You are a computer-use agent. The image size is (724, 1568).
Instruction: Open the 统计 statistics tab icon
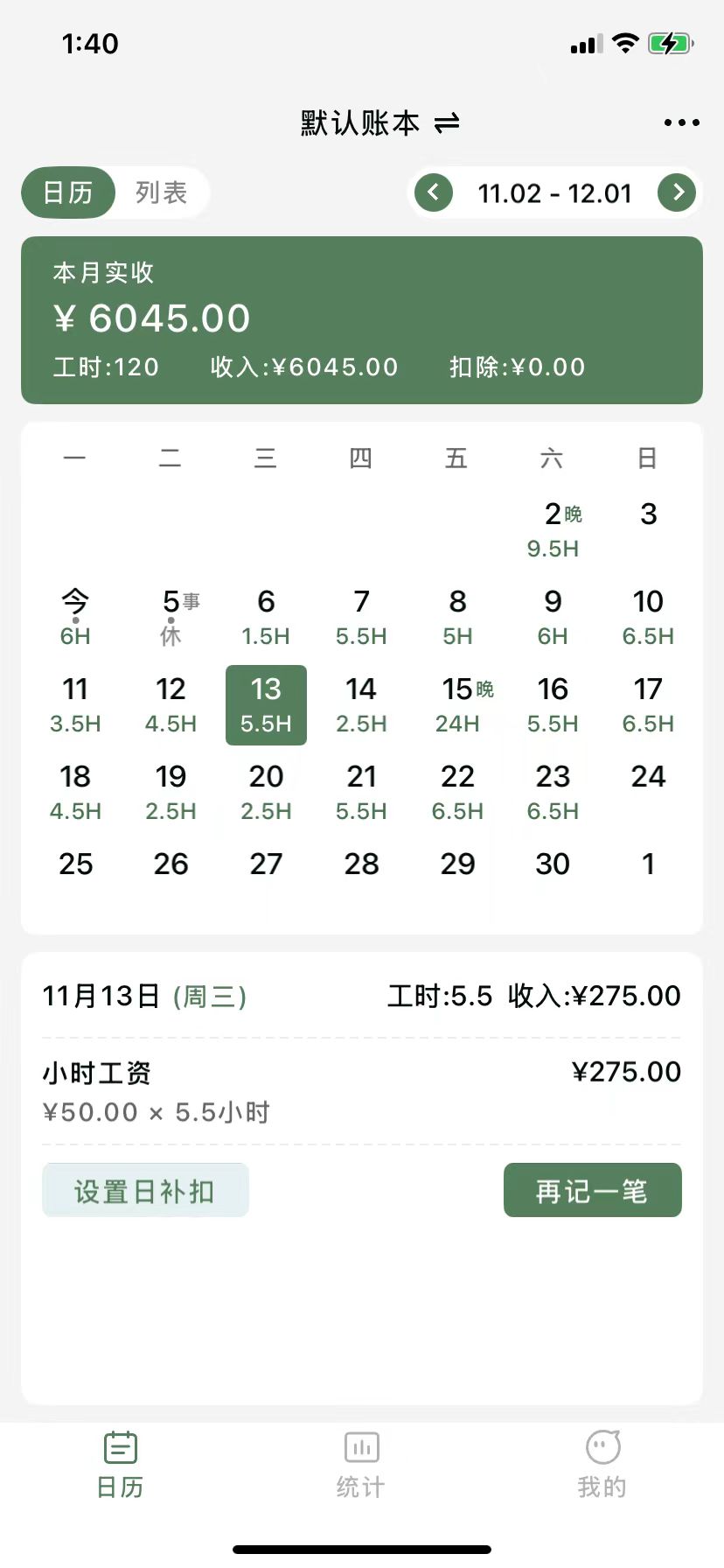(361, 1448)
